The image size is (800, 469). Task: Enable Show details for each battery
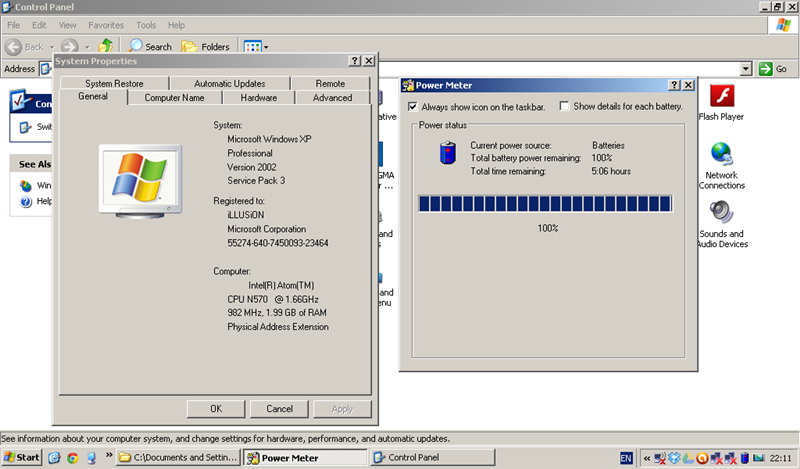pos(564,106)
